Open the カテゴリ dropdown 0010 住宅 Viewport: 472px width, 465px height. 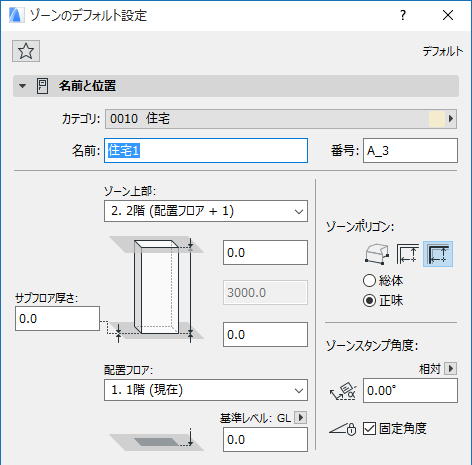pyautogui.click(x=281, y=119)
